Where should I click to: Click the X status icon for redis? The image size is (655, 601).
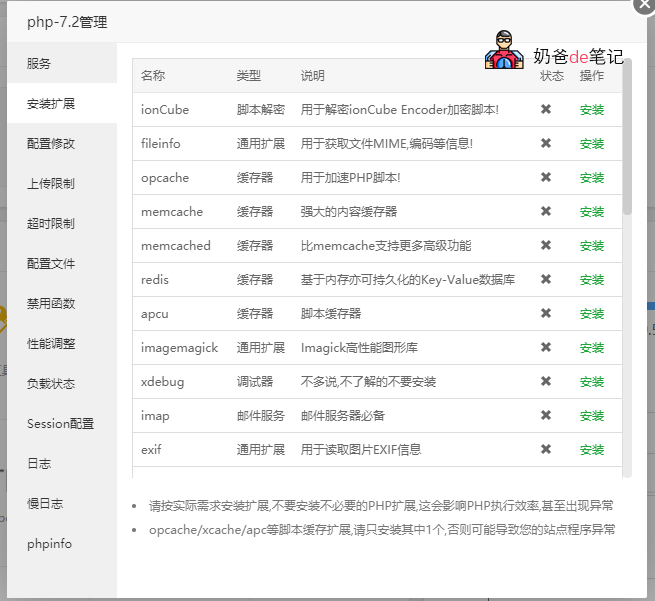click(x=546, y=279)
